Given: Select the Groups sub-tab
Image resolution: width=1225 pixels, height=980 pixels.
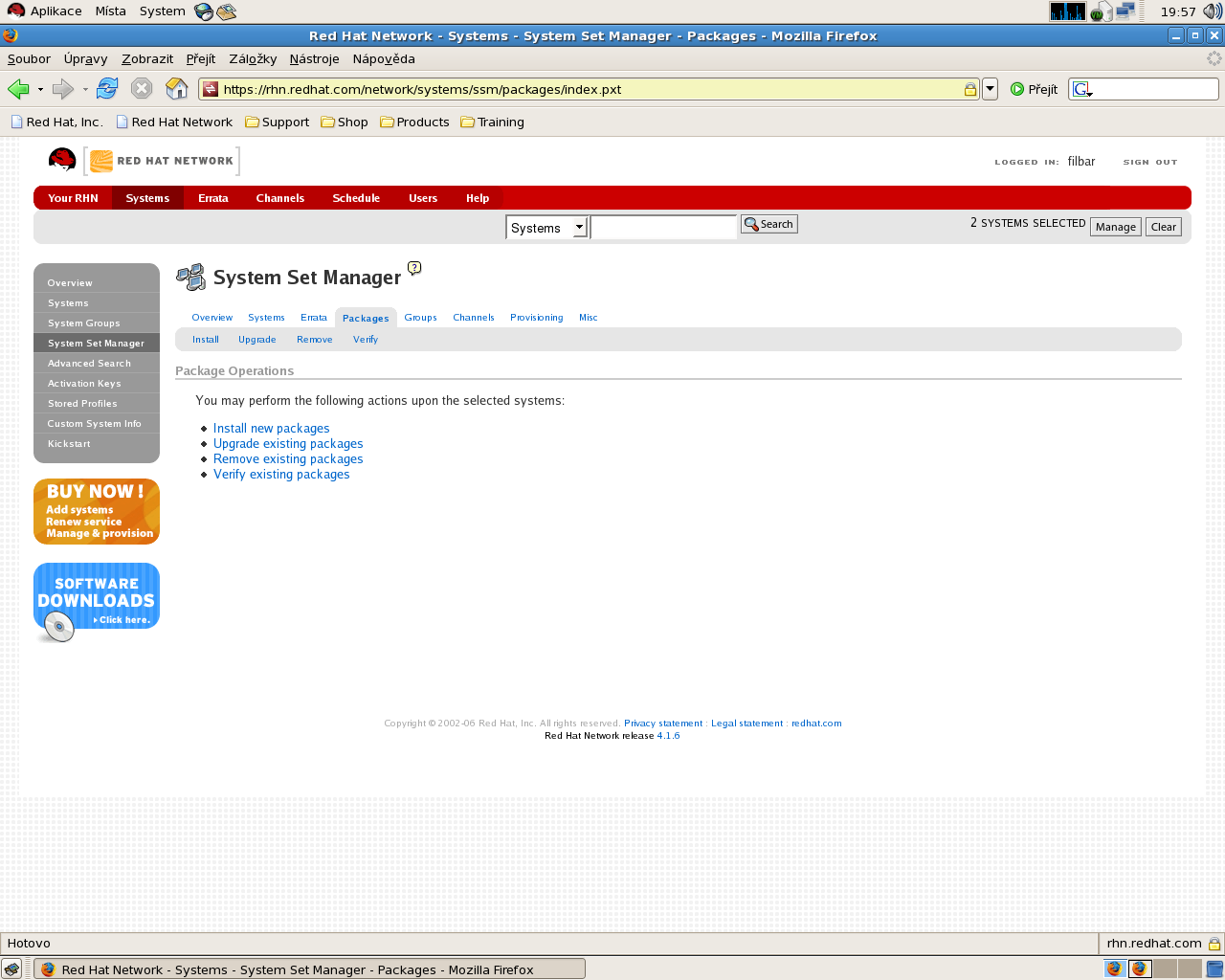Looking at the screenshot, I should [420, 317].
